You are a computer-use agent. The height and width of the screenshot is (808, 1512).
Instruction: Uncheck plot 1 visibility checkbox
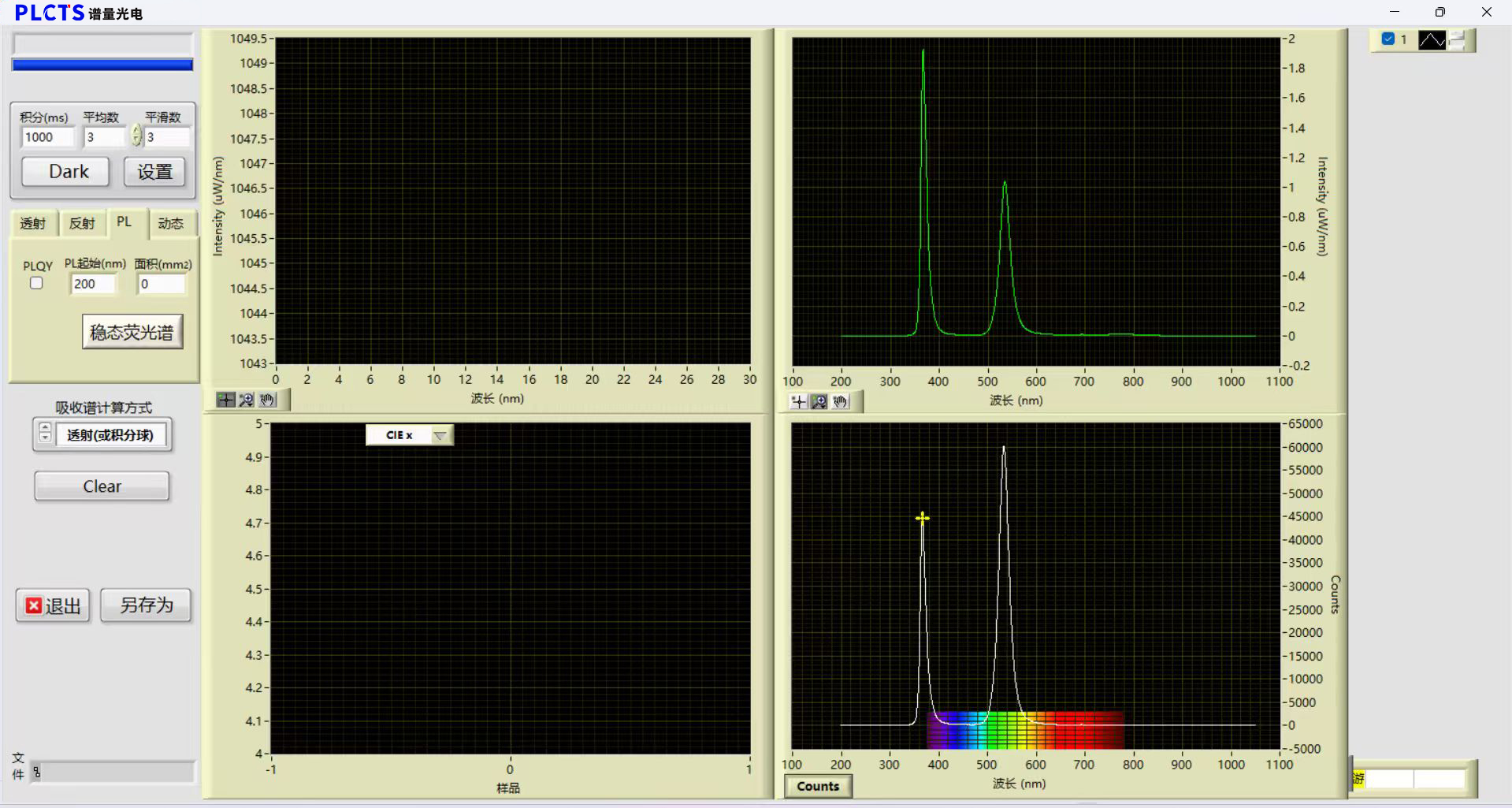[1388, 39]
